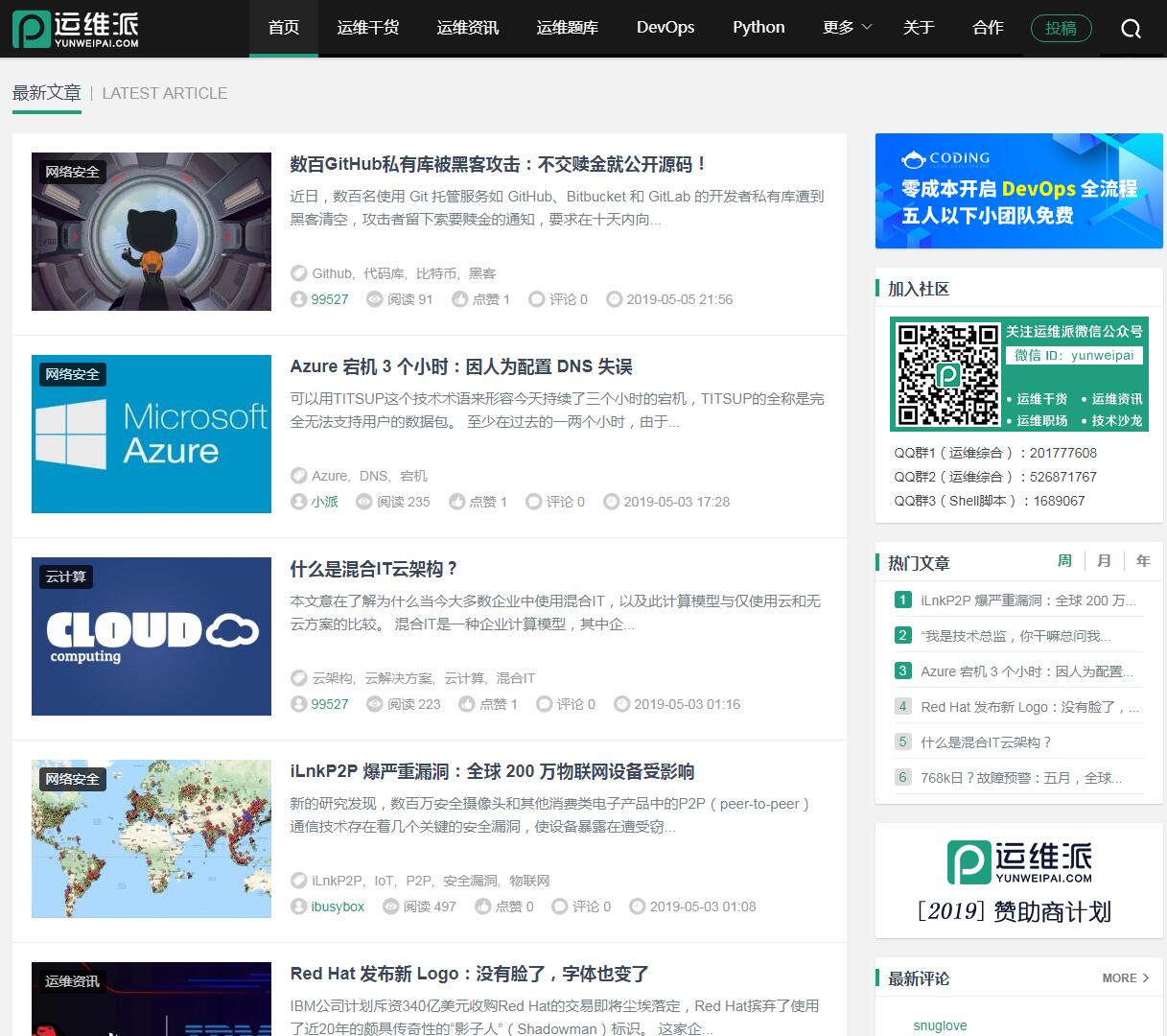Viewport: 1167px width, 1036px height.
Task: Click comment icon on iLnkP2P article
Action: (559, 906)
